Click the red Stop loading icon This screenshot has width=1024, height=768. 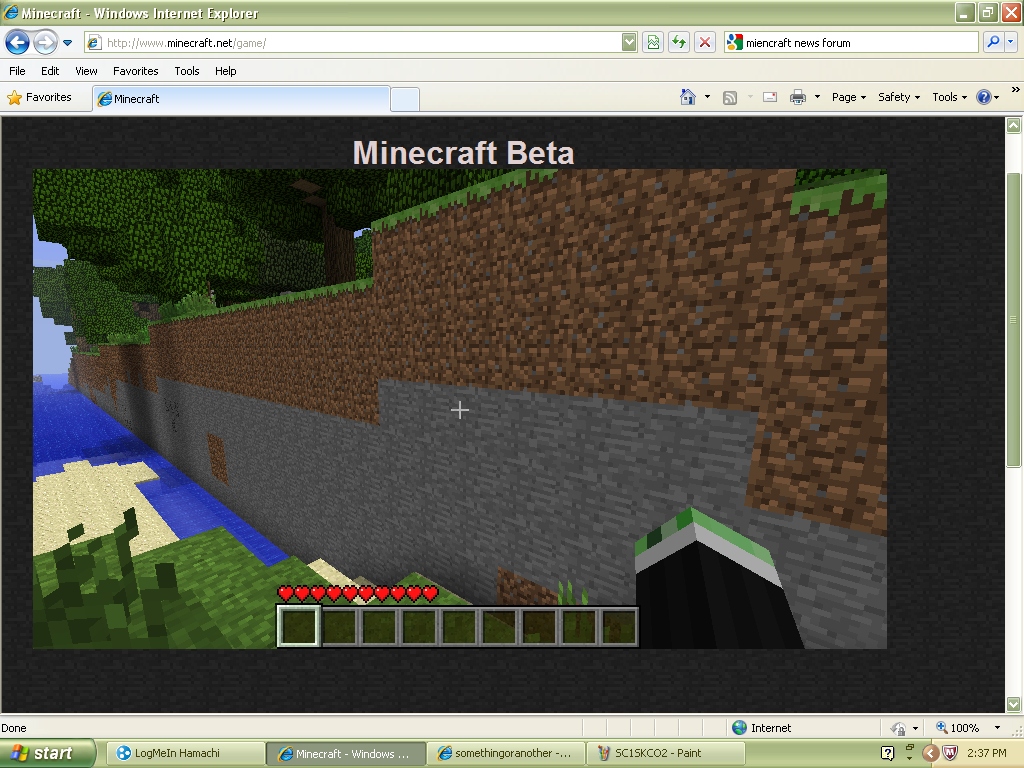(x=705, y=43)
